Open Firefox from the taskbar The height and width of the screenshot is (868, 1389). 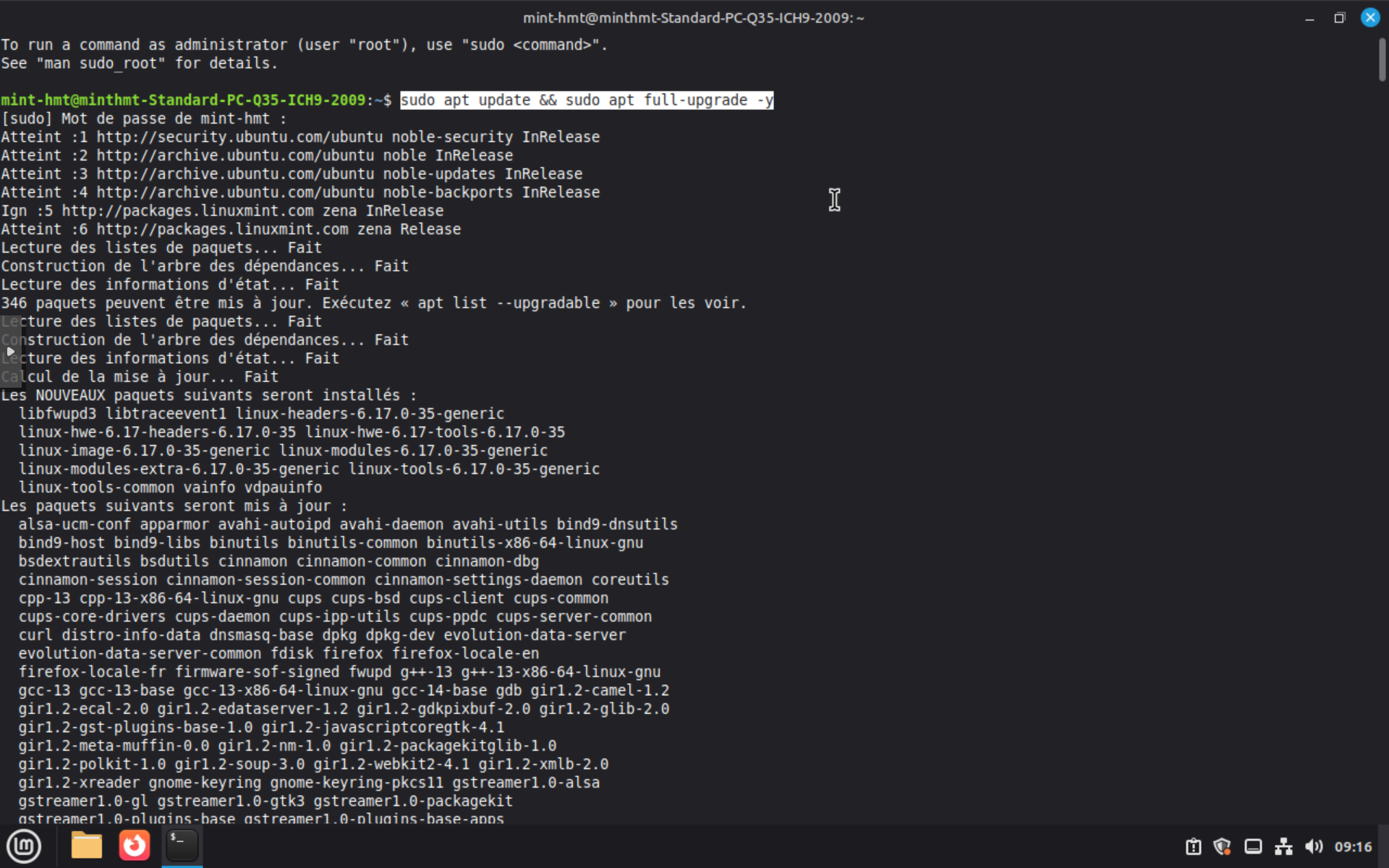pyautogui.click(x=135, y=846)
